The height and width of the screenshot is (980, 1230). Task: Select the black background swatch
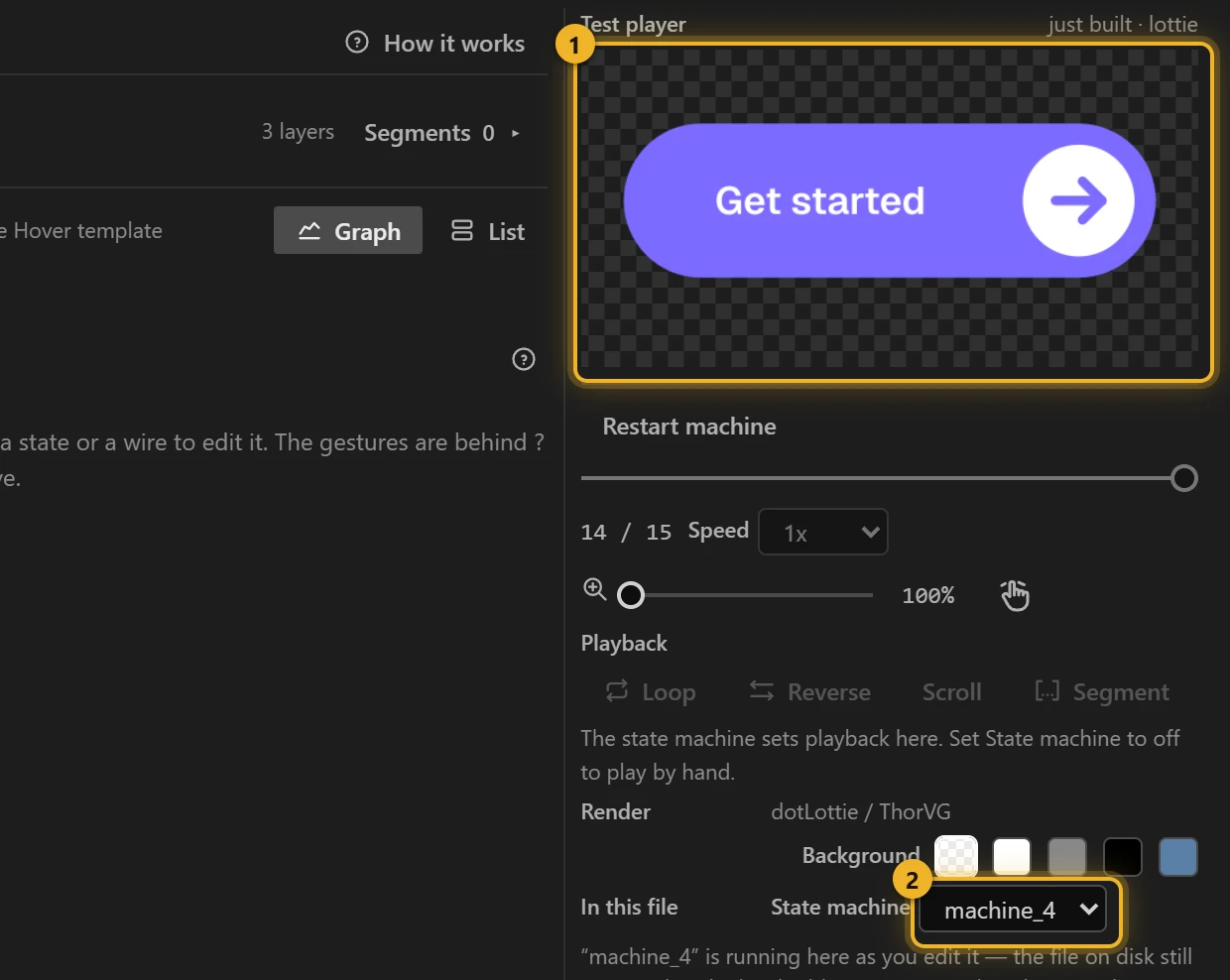[1123, 857]
